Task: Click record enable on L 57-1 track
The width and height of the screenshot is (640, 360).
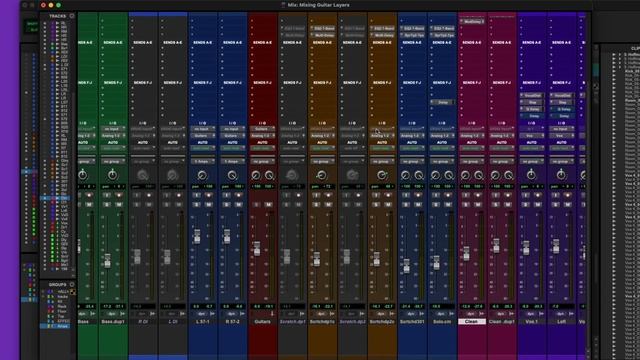Action: tap(209, 196)
